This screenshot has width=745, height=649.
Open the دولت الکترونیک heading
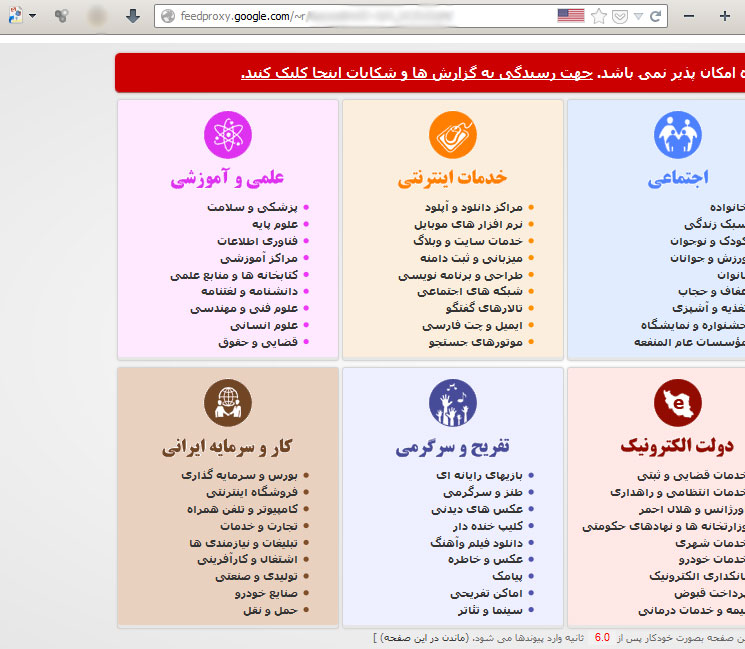point(677,446)
